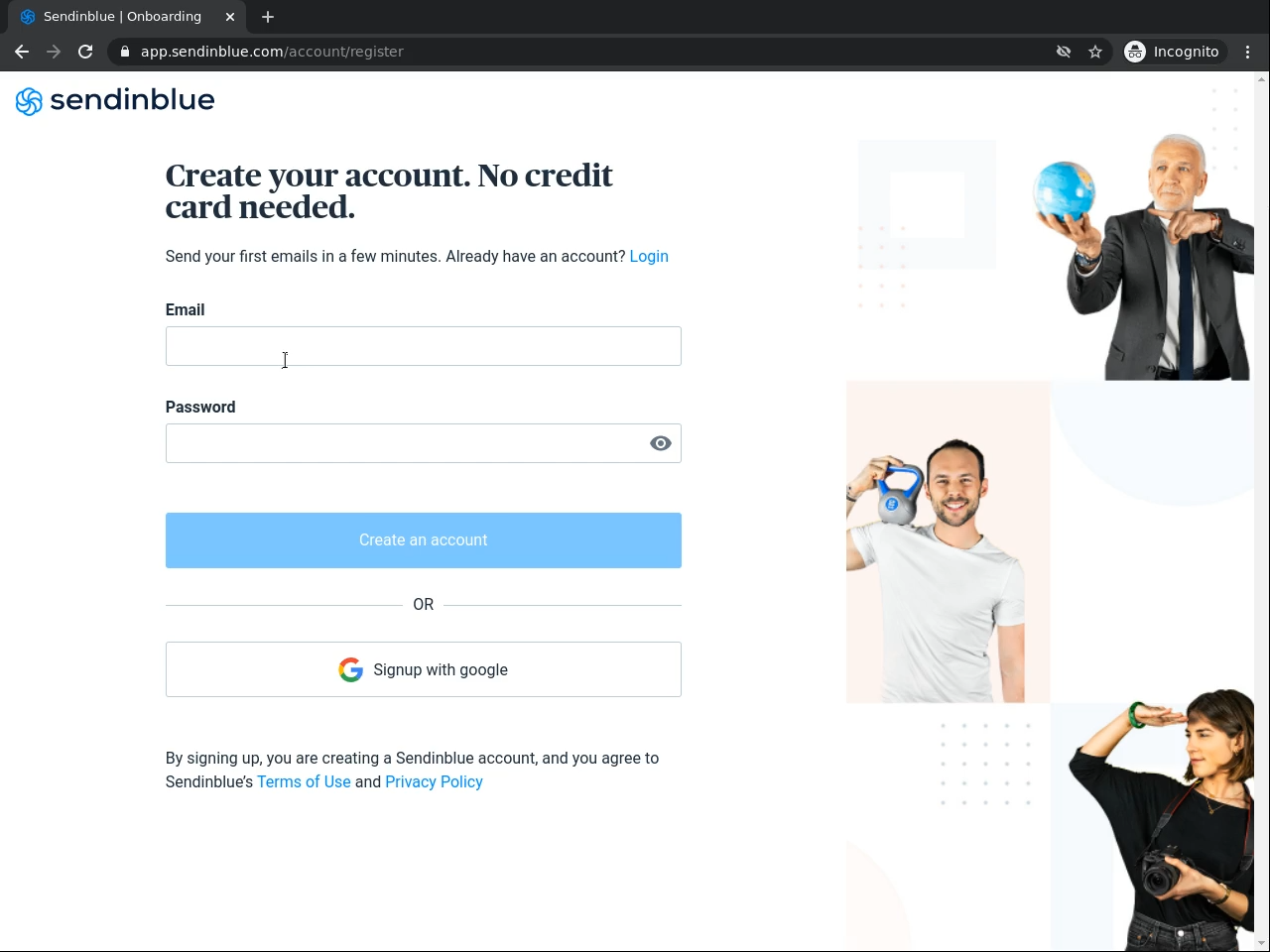Click Signup with google button
The image size is (1270, 952).
click(x=424, y=669)
